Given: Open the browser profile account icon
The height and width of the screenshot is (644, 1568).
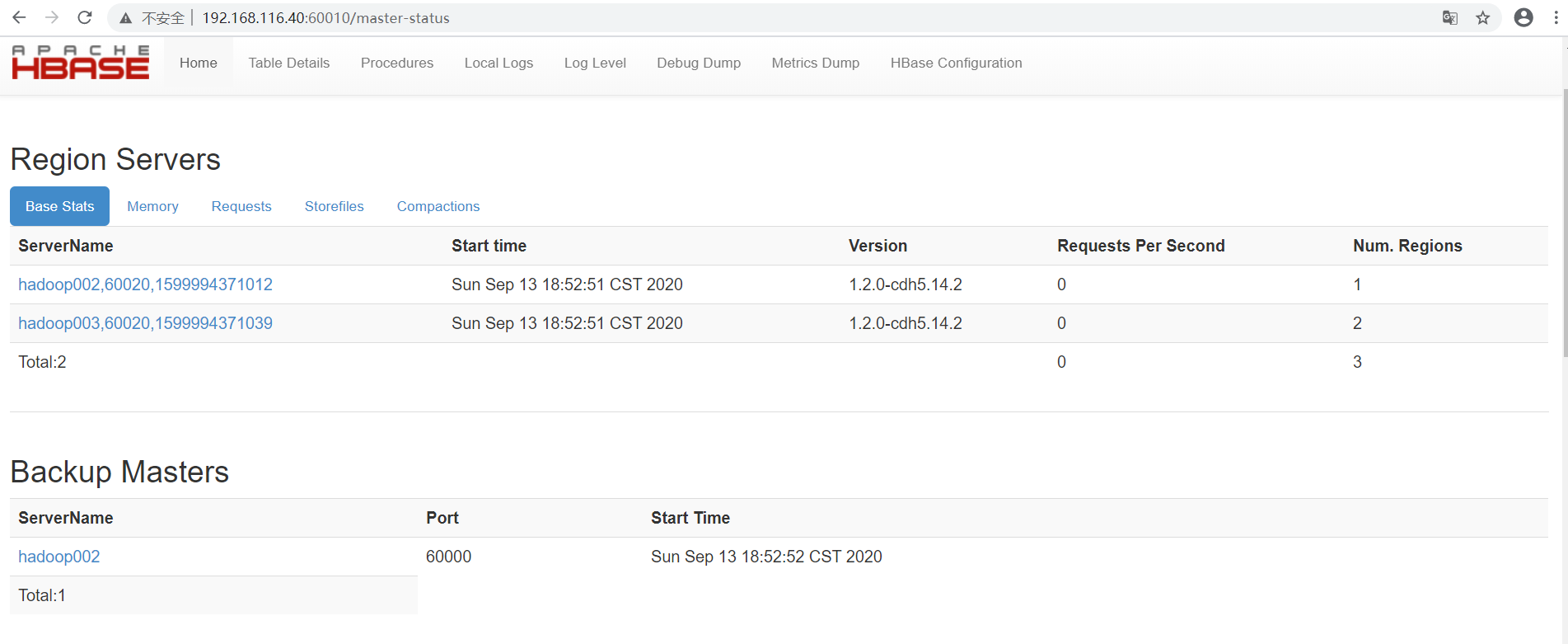Looking at the screenshot, I should click(x=1524, y=18).
